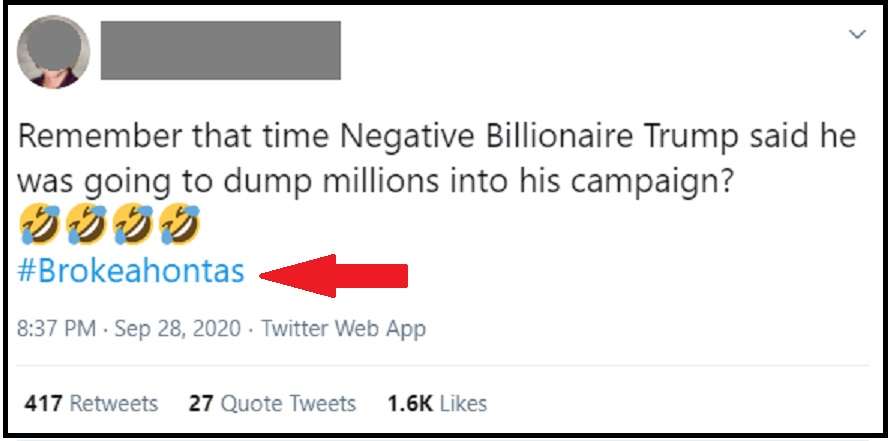View the 417 Retweets list
The height and width of the screenshot is (441, 891).
click(91, 404)
